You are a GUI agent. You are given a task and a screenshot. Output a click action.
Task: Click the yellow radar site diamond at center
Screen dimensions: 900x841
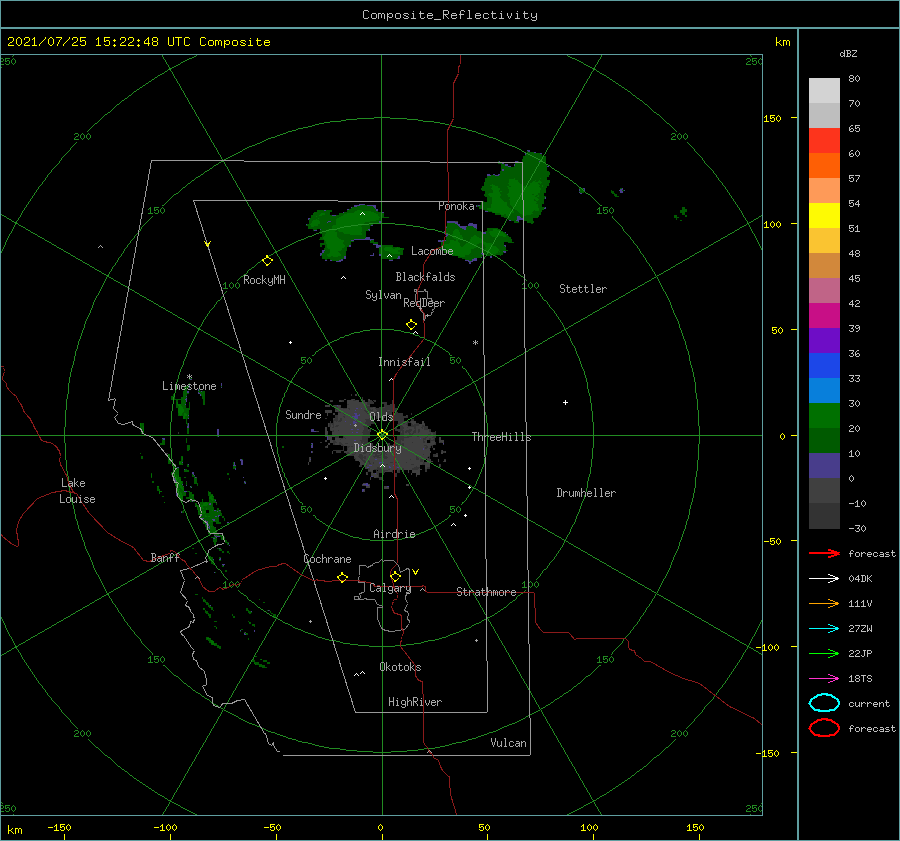tap(382, 435)
